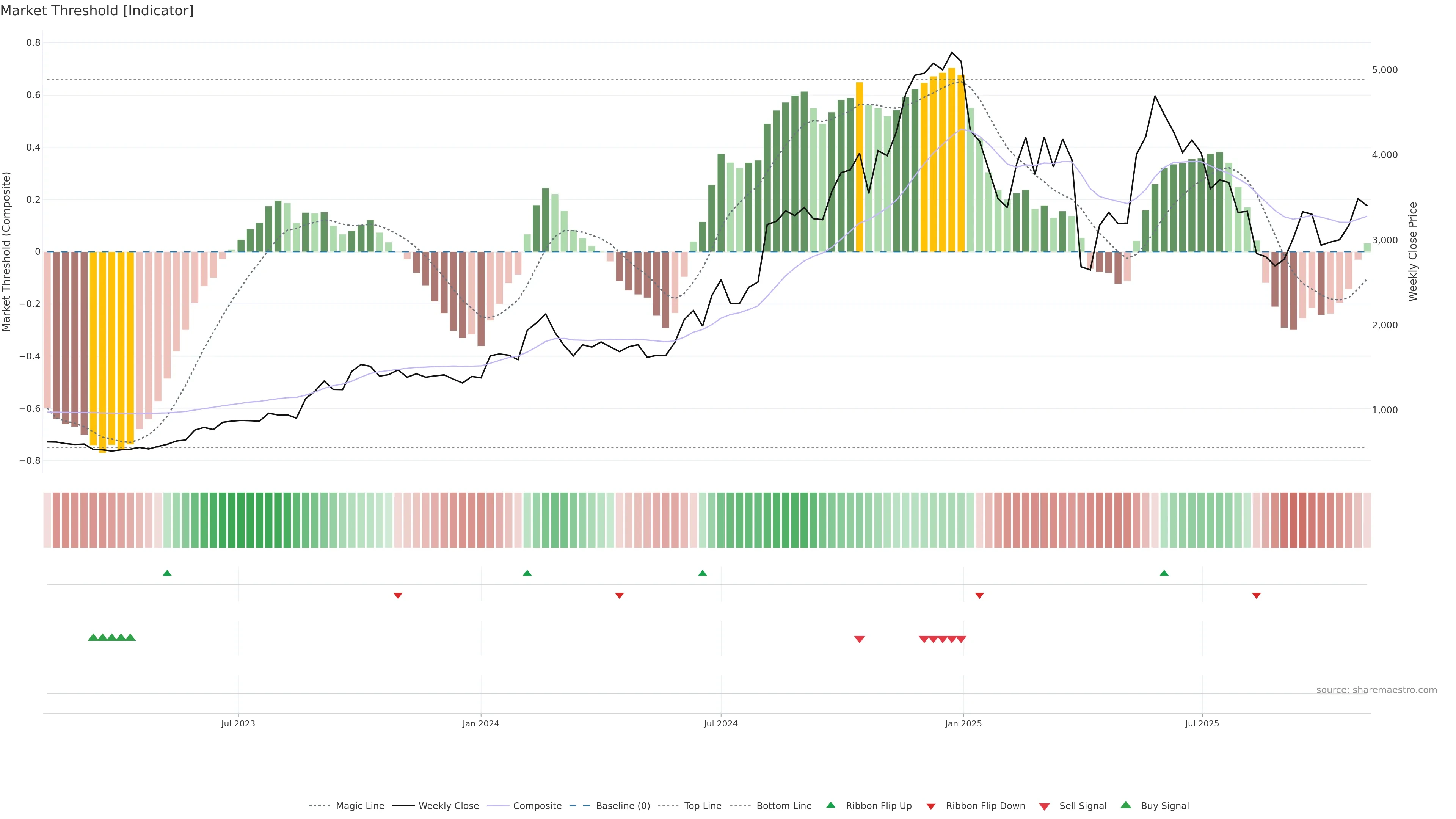This screenshot has height=819, width=1456.
Task: Toggle the Magic Line legend entry
Action: click(359, 806)
